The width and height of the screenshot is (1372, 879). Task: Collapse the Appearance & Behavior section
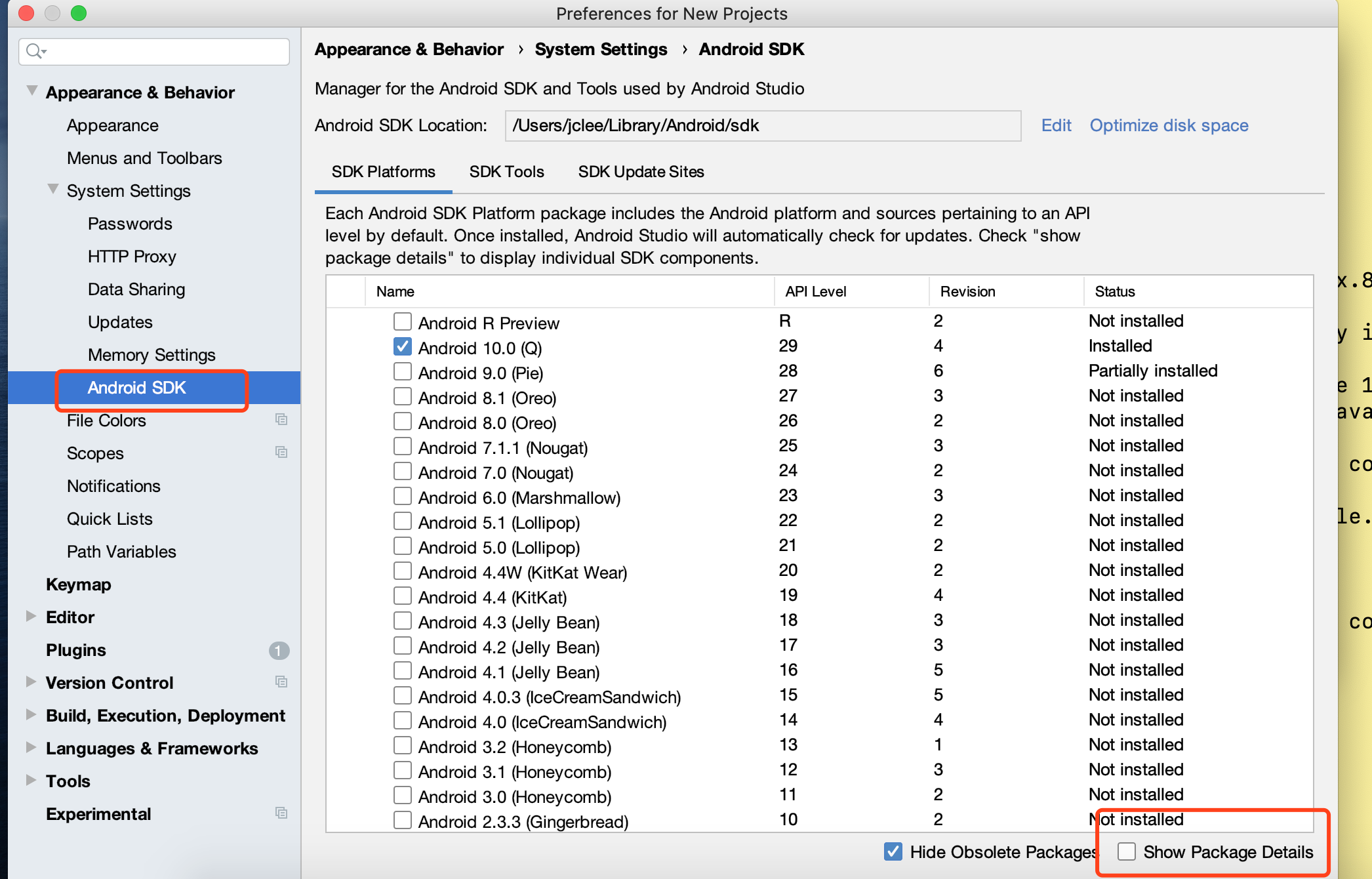(31, 91)
